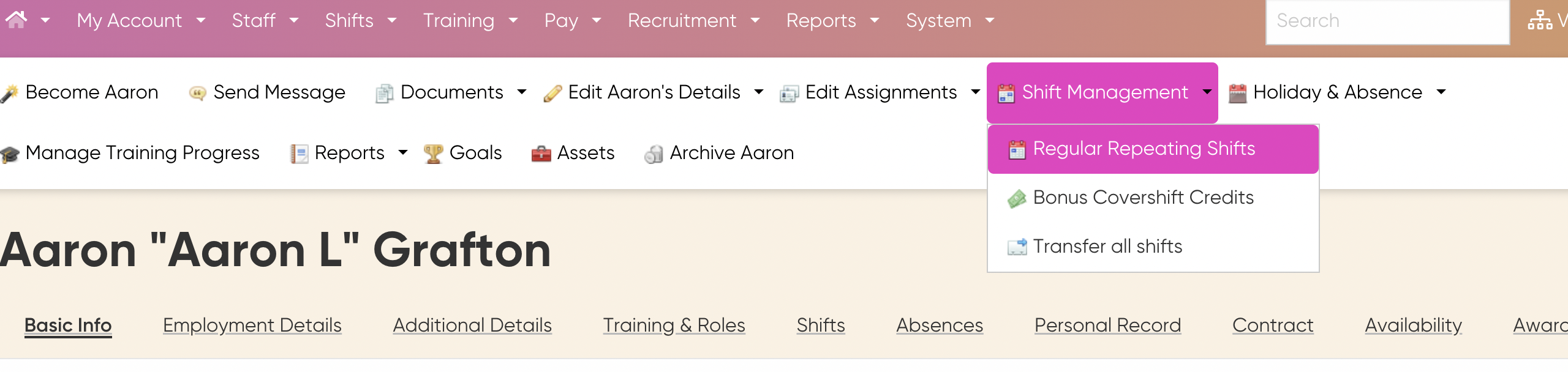Click the Archive Aaron icon
Screen dimensions: 1568x372
point(654,154)
